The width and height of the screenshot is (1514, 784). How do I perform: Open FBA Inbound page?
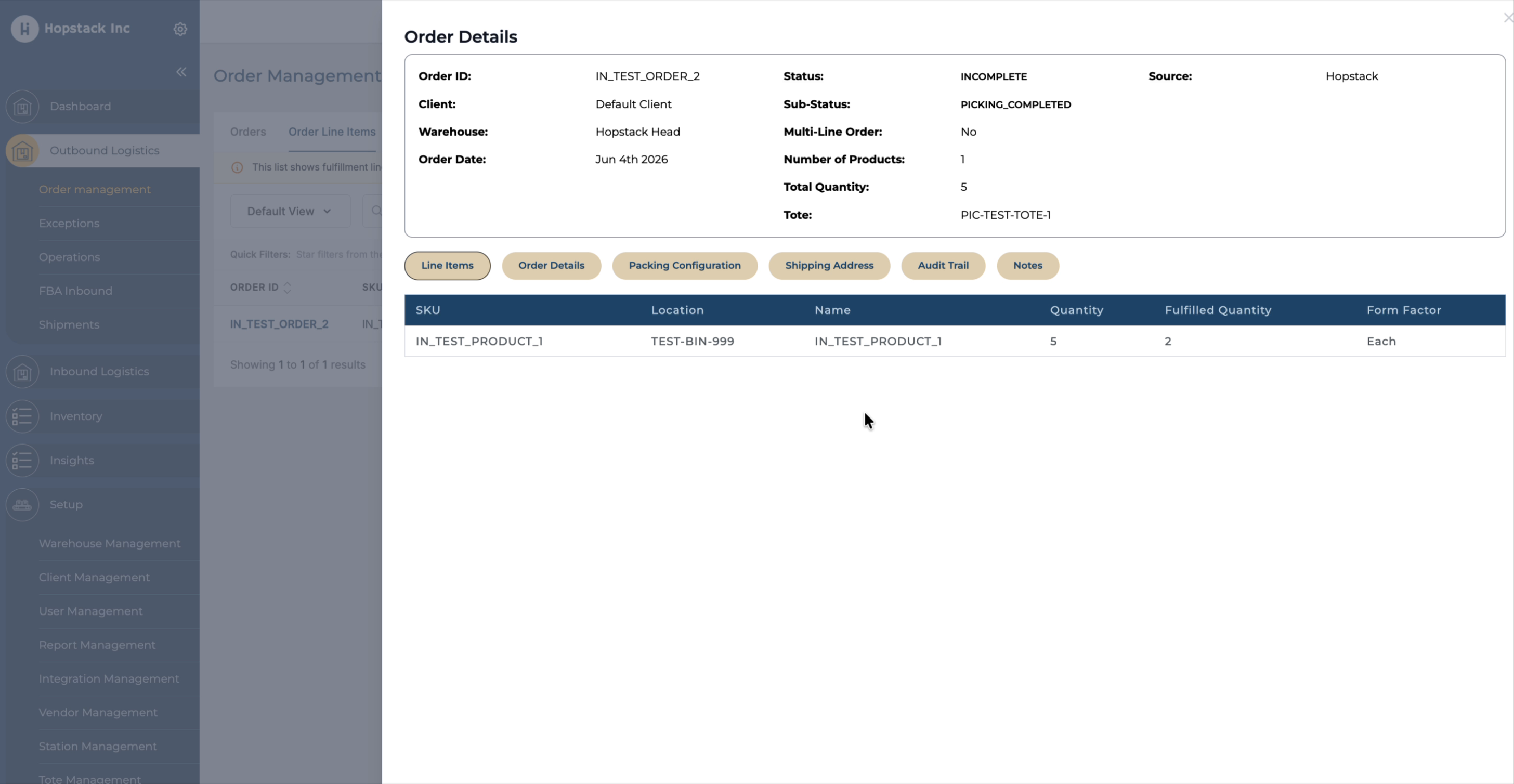coord(75,291)
